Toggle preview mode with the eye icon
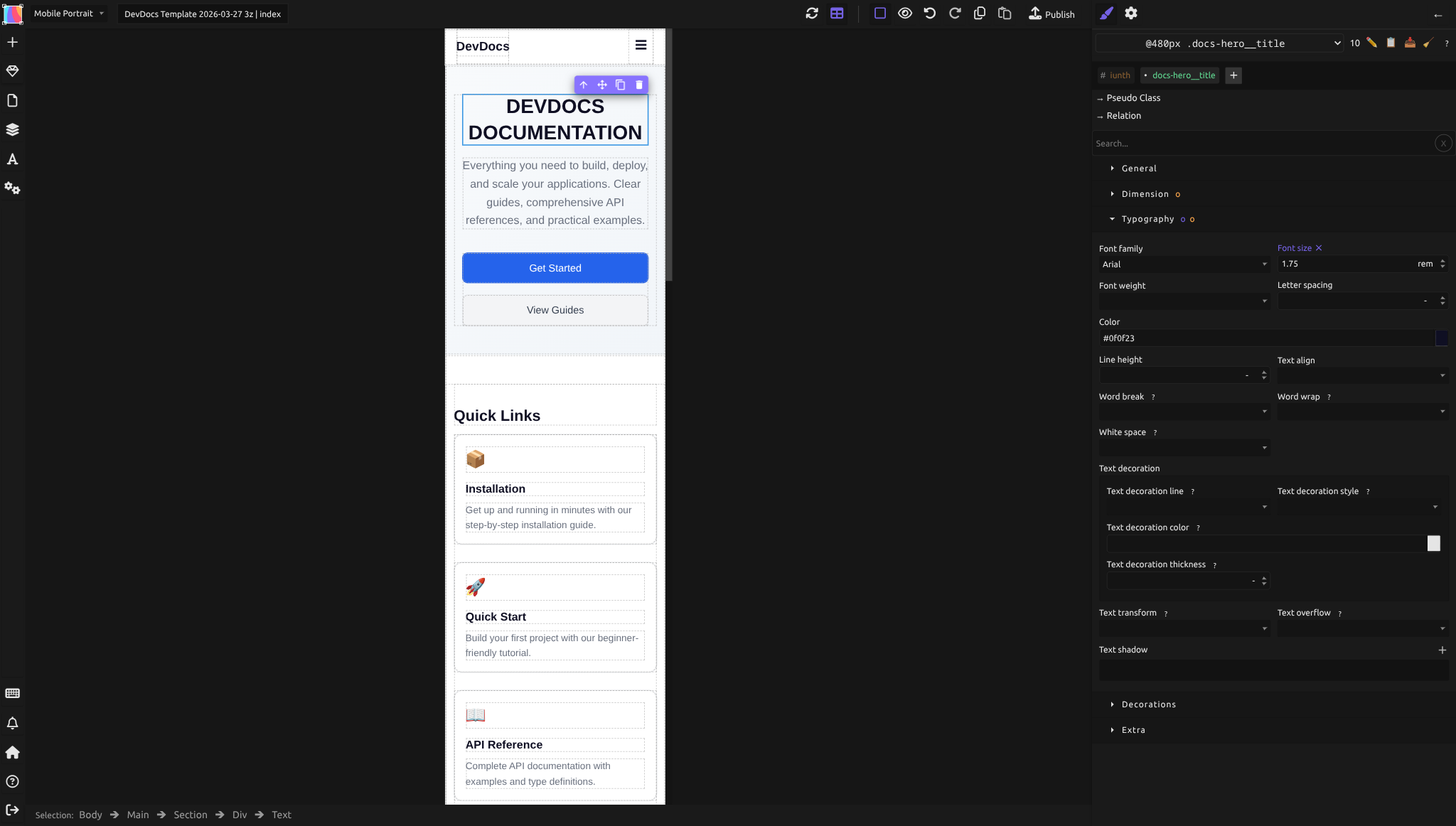The width and height of the screenshot is (1456, 826). [904, 13]
